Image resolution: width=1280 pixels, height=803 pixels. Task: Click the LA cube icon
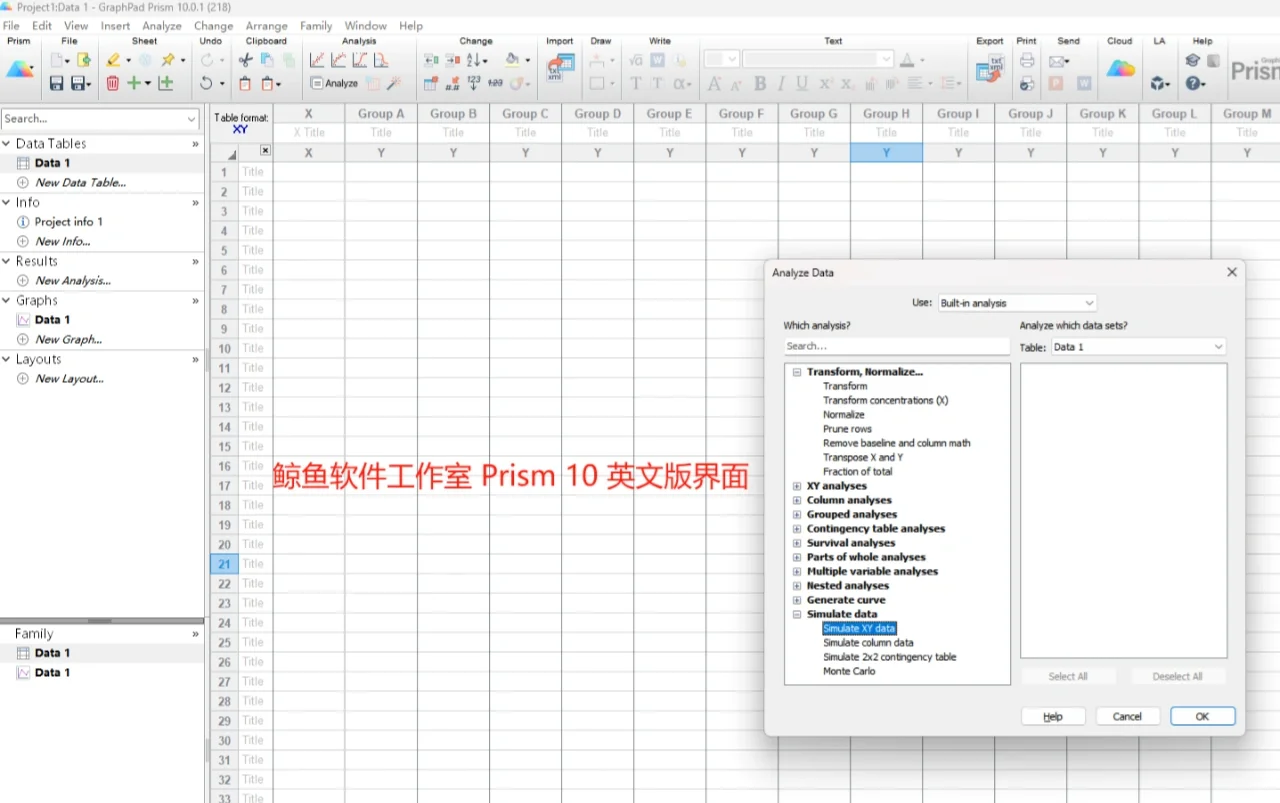pos(1158,84)
